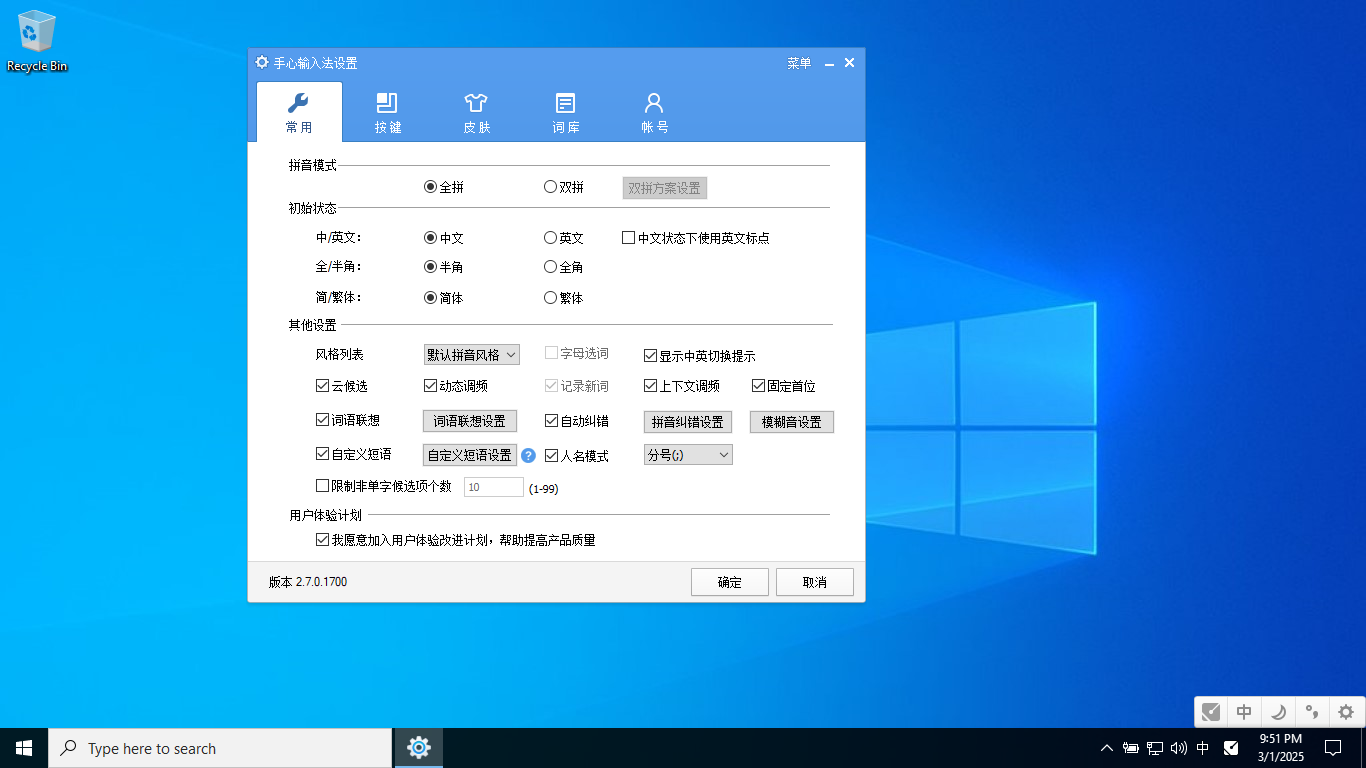Click taskbar search box
This screenshot has height=768, width=1366.
[220, 748]
